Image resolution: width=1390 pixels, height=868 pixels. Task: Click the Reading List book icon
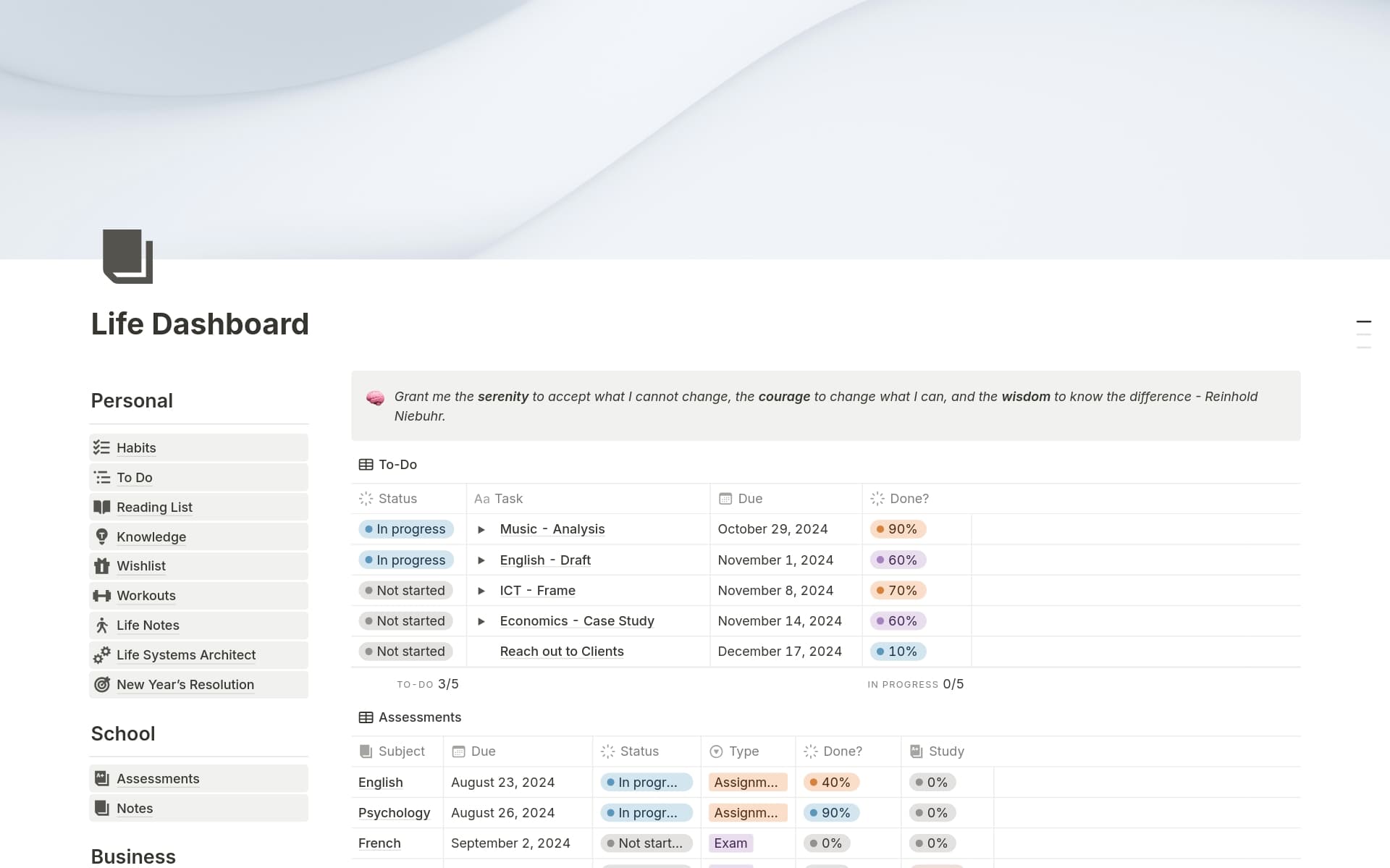click(x=101, y=507)
